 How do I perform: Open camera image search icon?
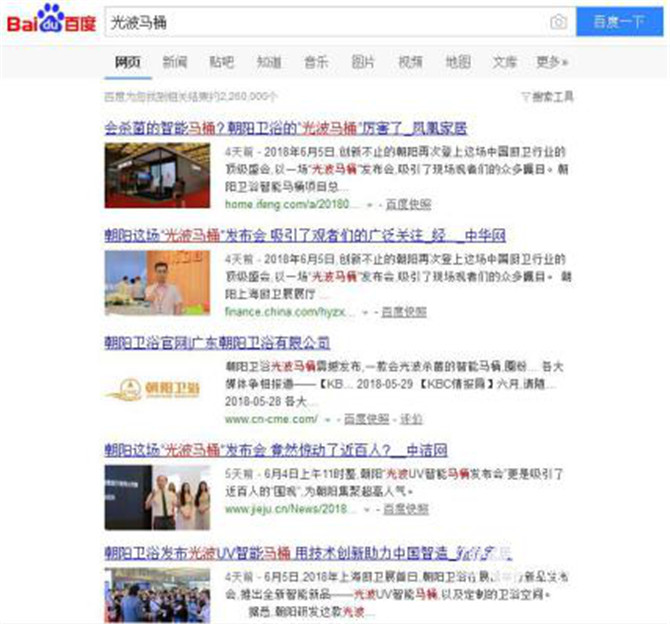click(x=558, y=22)
